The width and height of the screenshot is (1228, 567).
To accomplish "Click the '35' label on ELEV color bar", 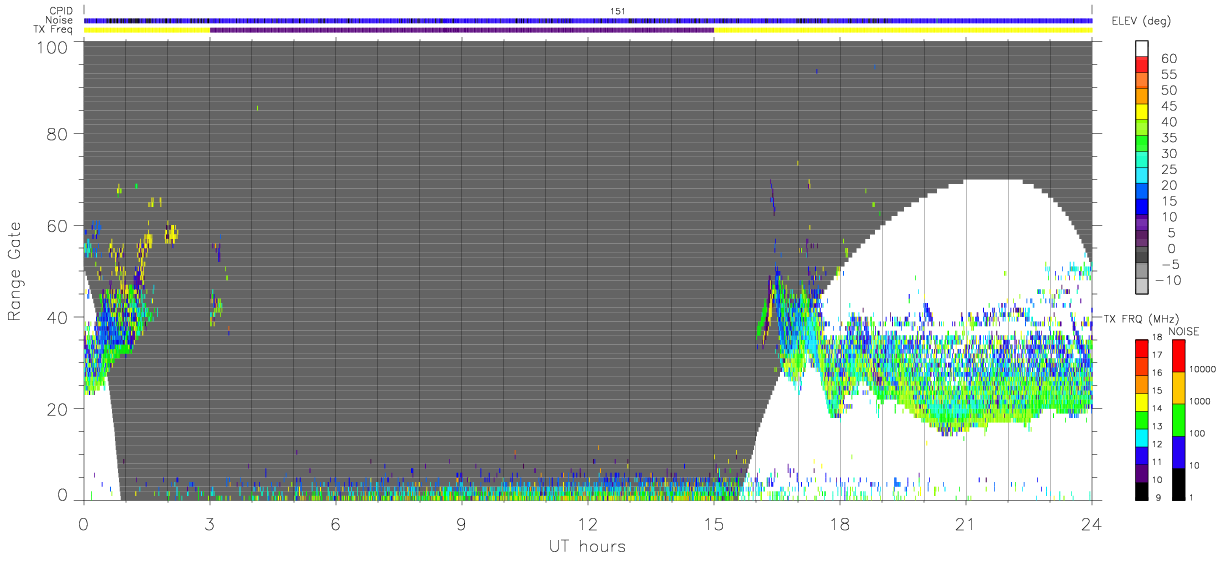I will click(1168, 137).
